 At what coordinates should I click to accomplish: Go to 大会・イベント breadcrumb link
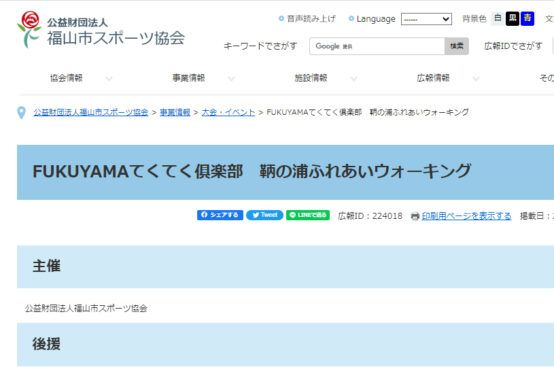[x=228, y=112]
